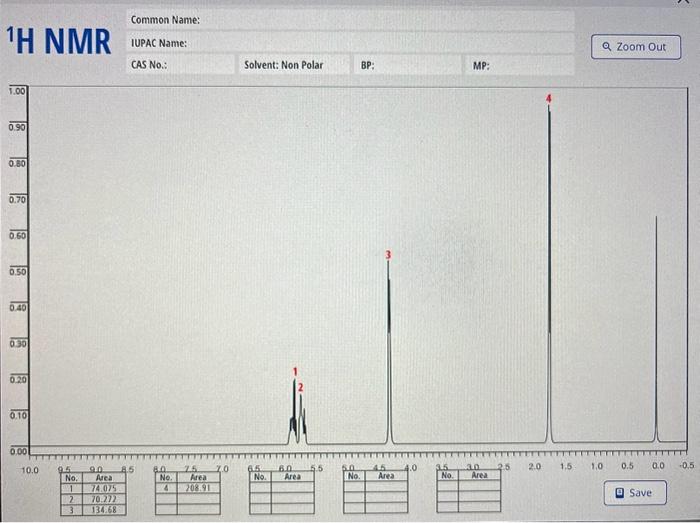Select the CAS No. field

click(180, 65)
